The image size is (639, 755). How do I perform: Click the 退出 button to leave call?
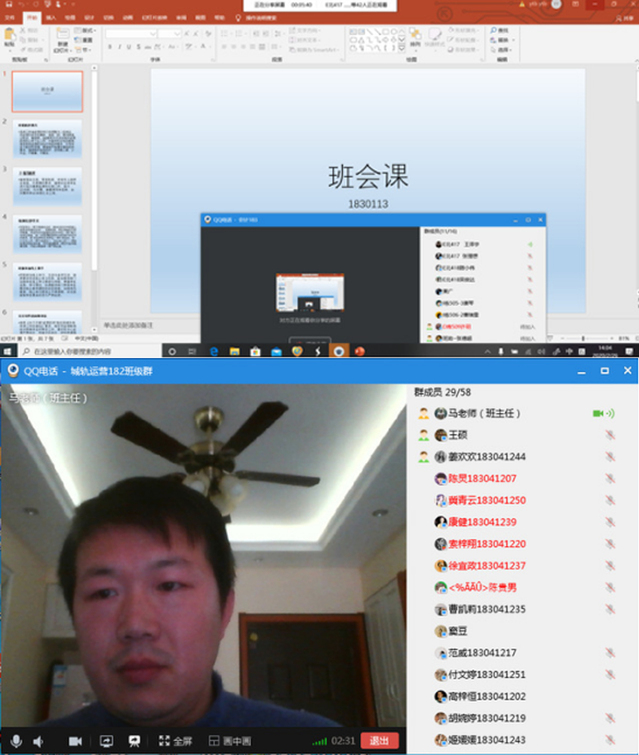379,741
